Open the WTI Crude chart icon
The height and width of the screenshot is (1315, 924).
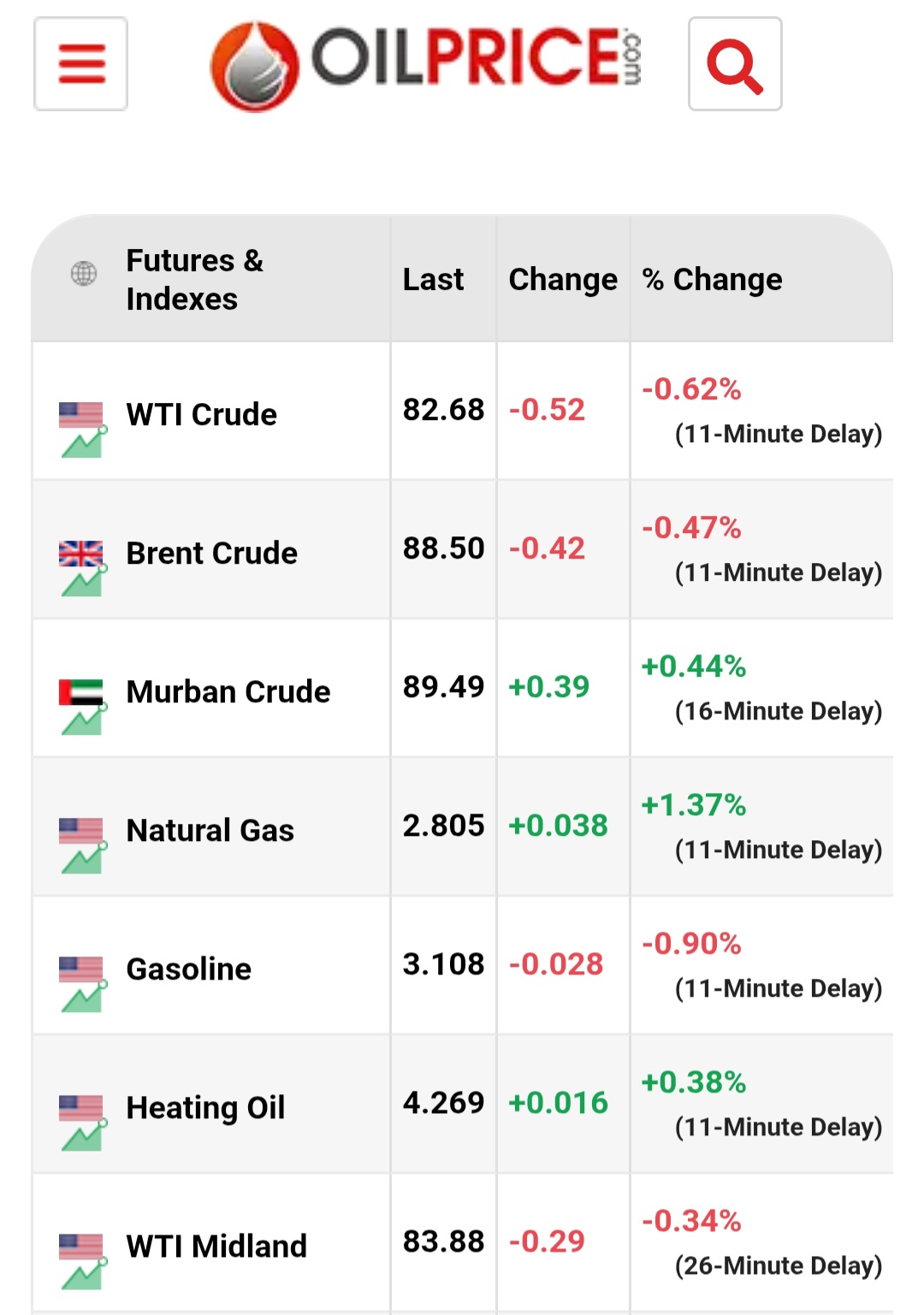pos(83,429)
